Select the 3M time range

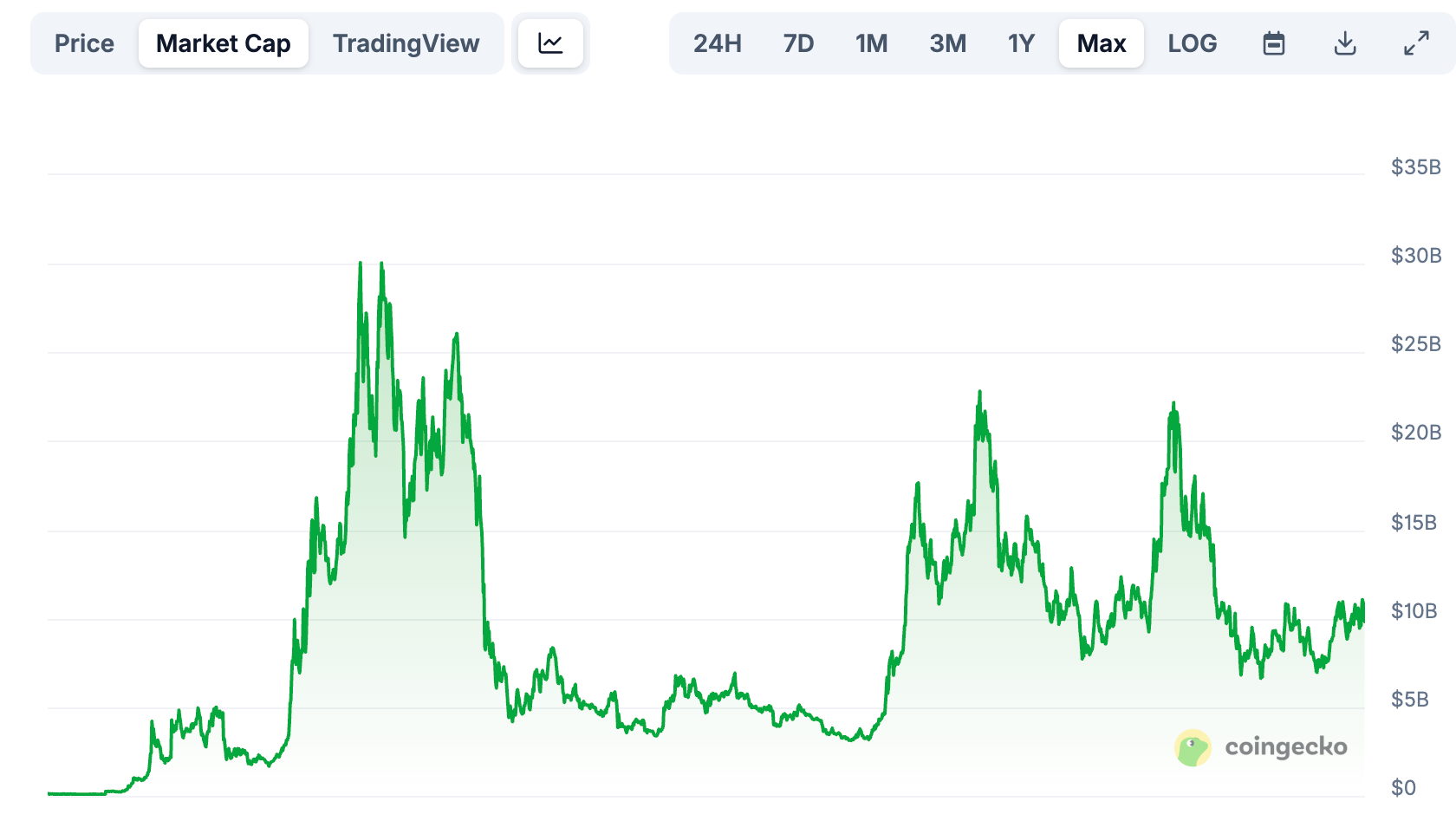pyautogui.click(x=946, y=42)
